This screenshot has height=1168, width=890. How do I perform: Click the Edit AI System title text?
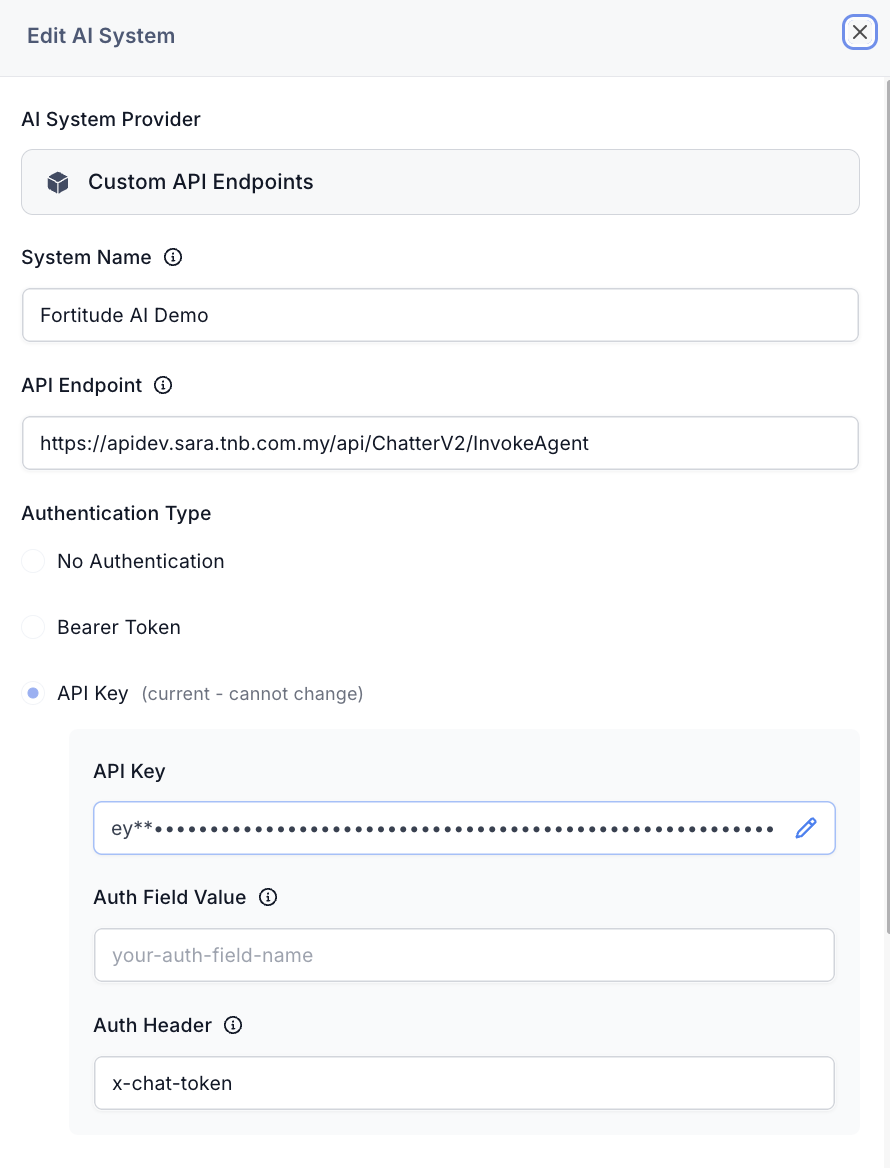101,36
